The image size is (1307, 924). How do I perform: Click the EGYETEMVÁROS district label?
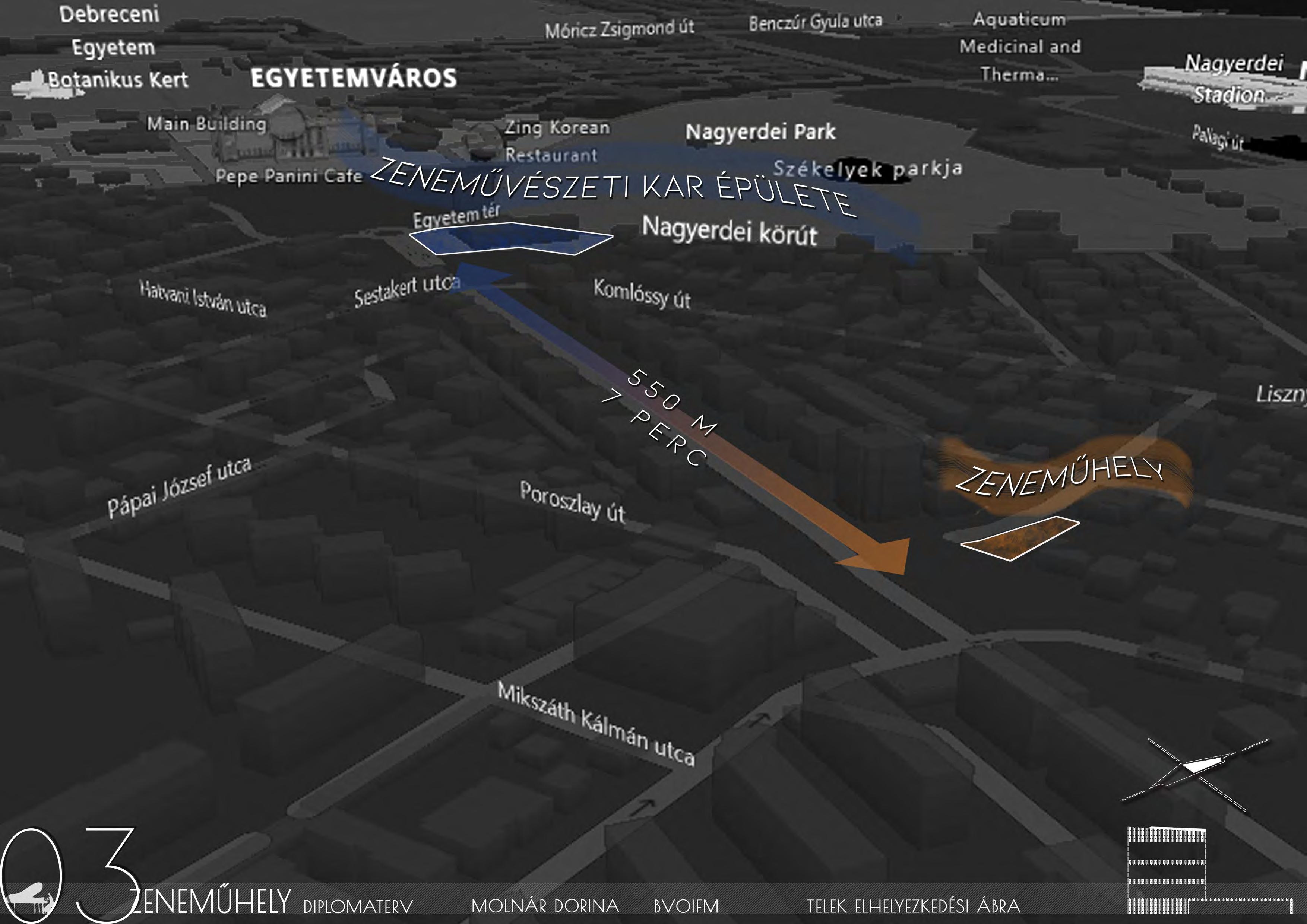coord(354,79)
